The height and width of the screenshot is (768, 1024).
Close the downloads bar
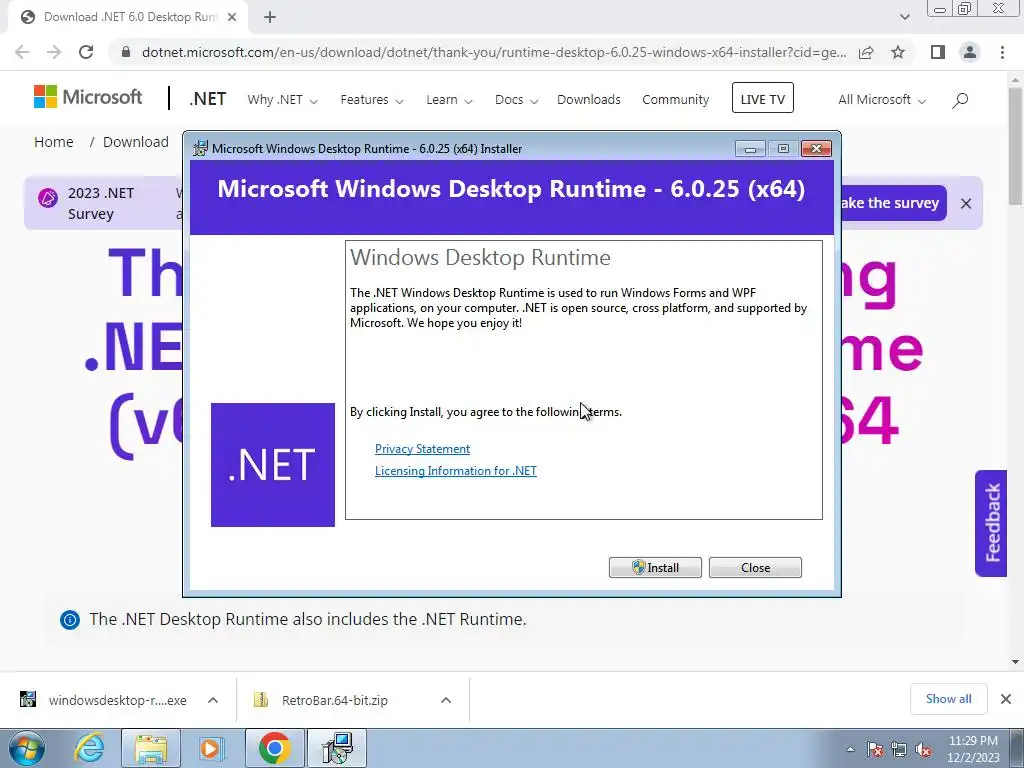[1006, 699]
